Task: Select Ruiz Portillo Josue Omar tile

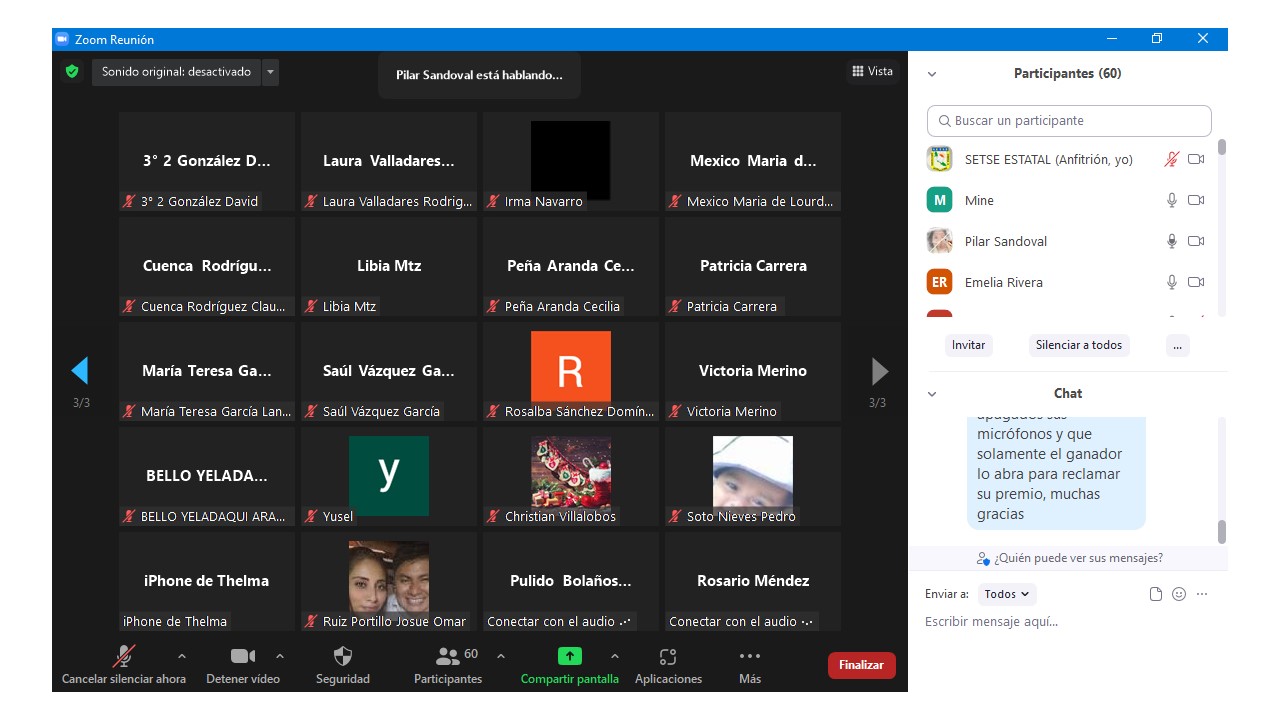Action: [389, 581]
